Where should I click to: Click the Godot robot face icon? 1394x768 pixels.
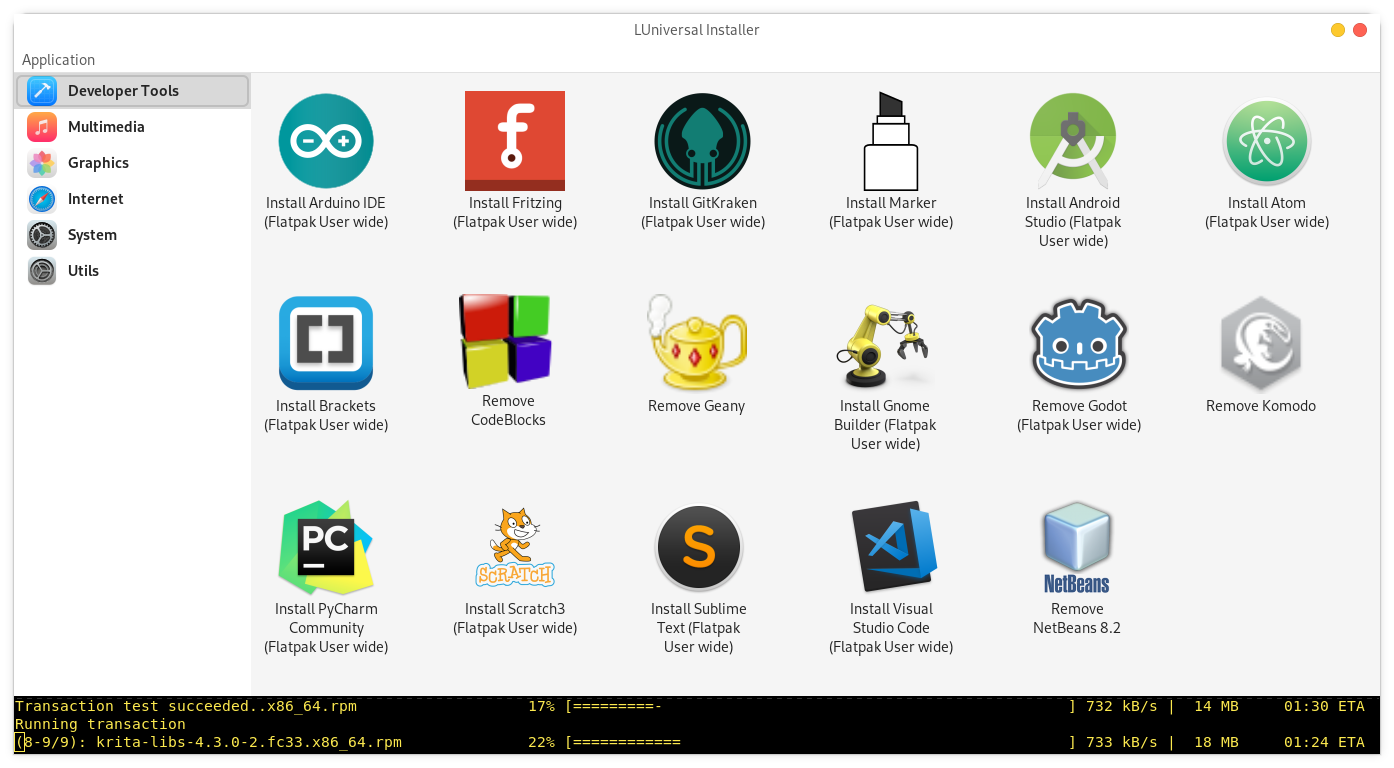(x=1079, y=343)
